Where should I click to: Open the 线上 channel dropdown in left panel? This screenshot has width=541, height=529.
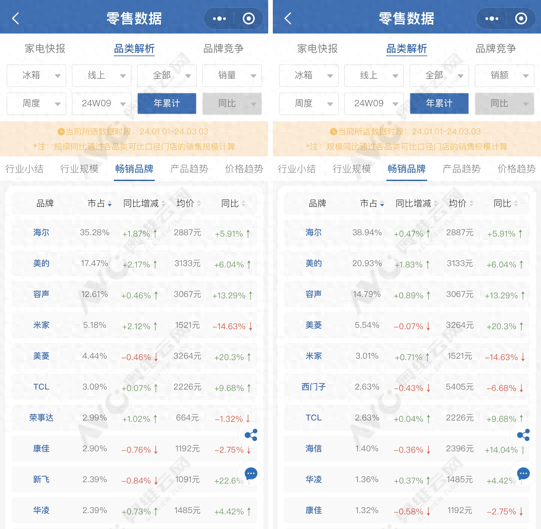(101, 75)
